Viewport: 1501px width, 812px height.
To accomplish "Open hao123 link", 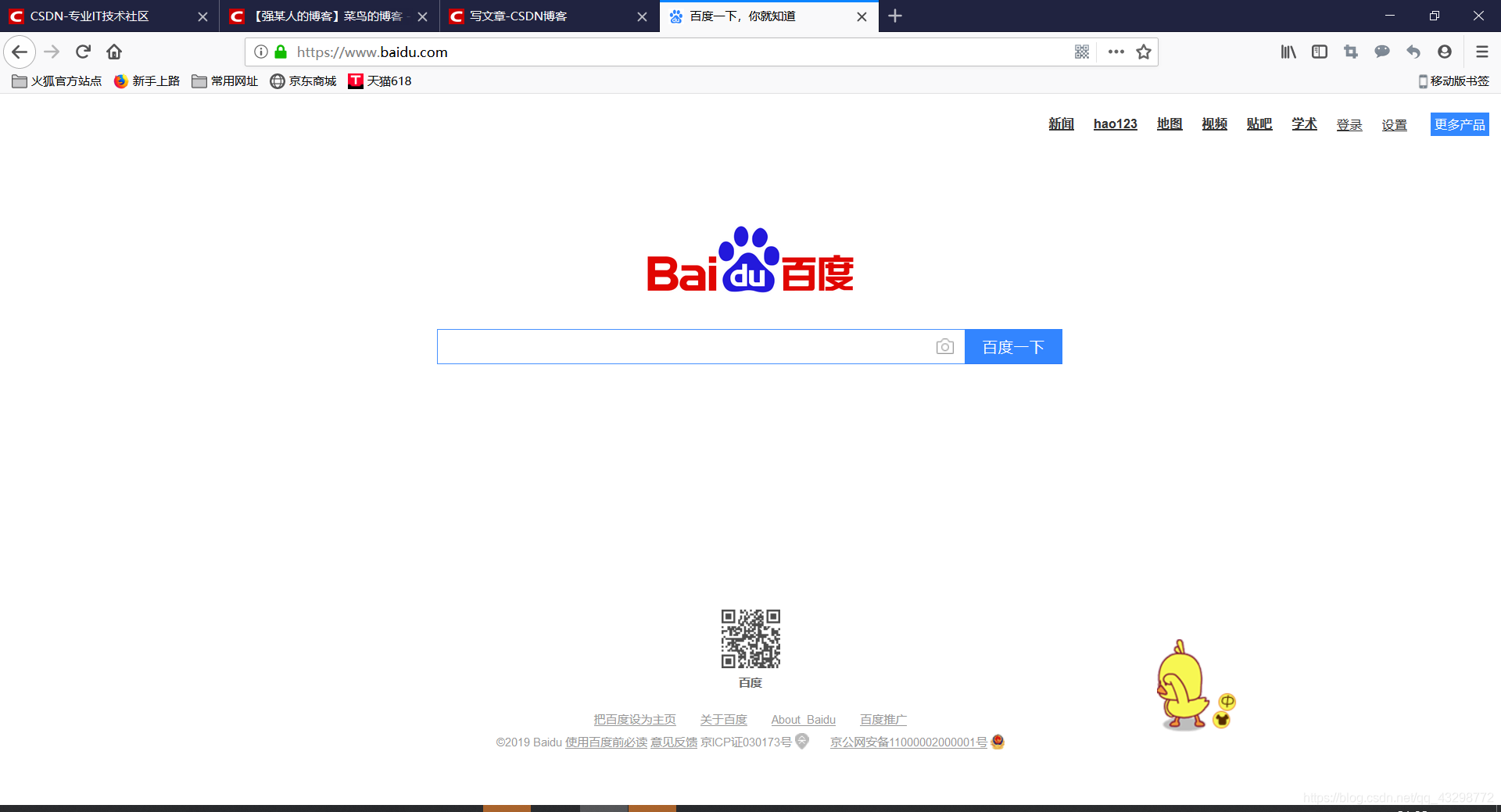I will pos(1115,124).
